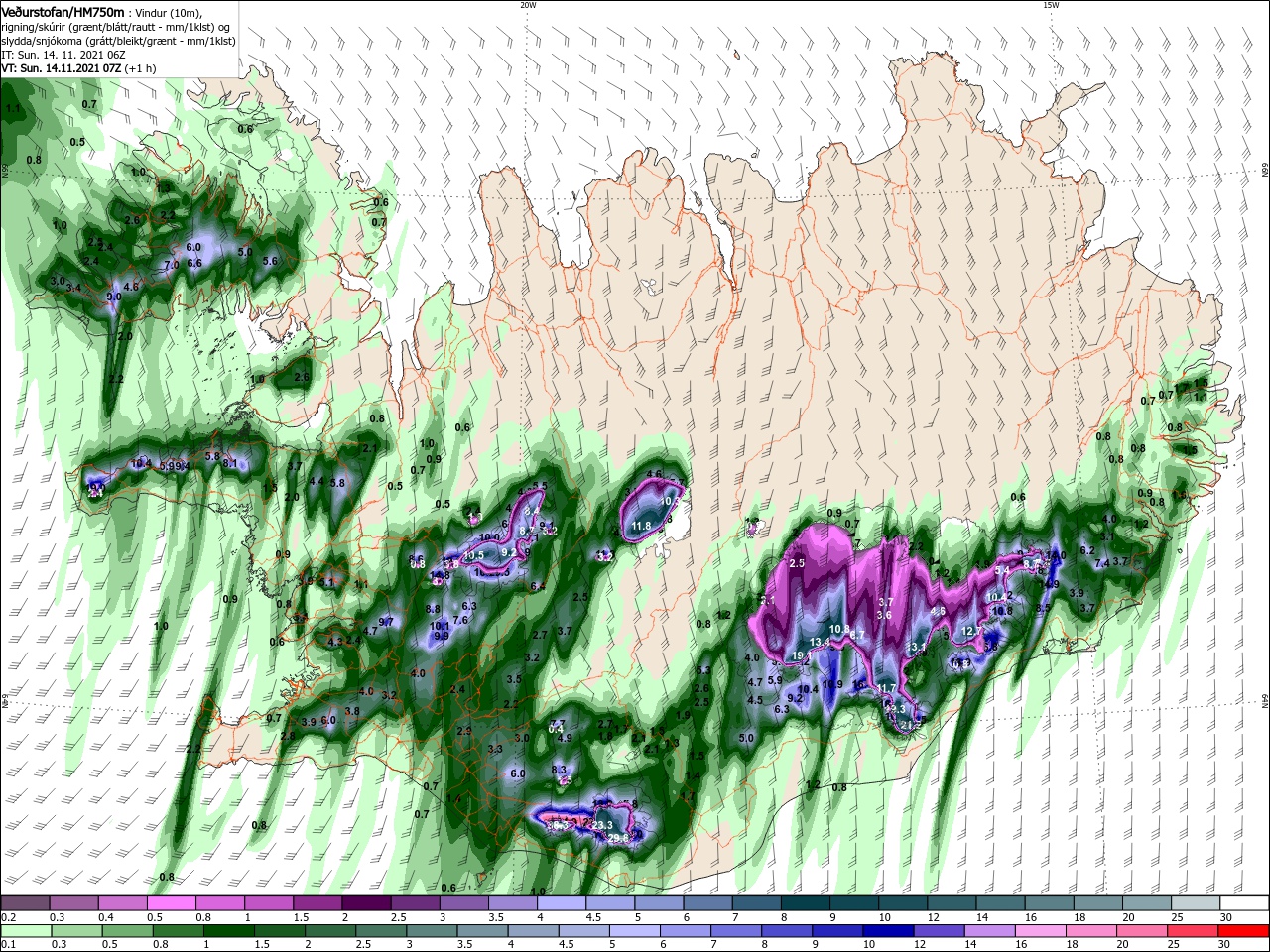Click the 10.5 precipitation value on the map

click(474, 555)
